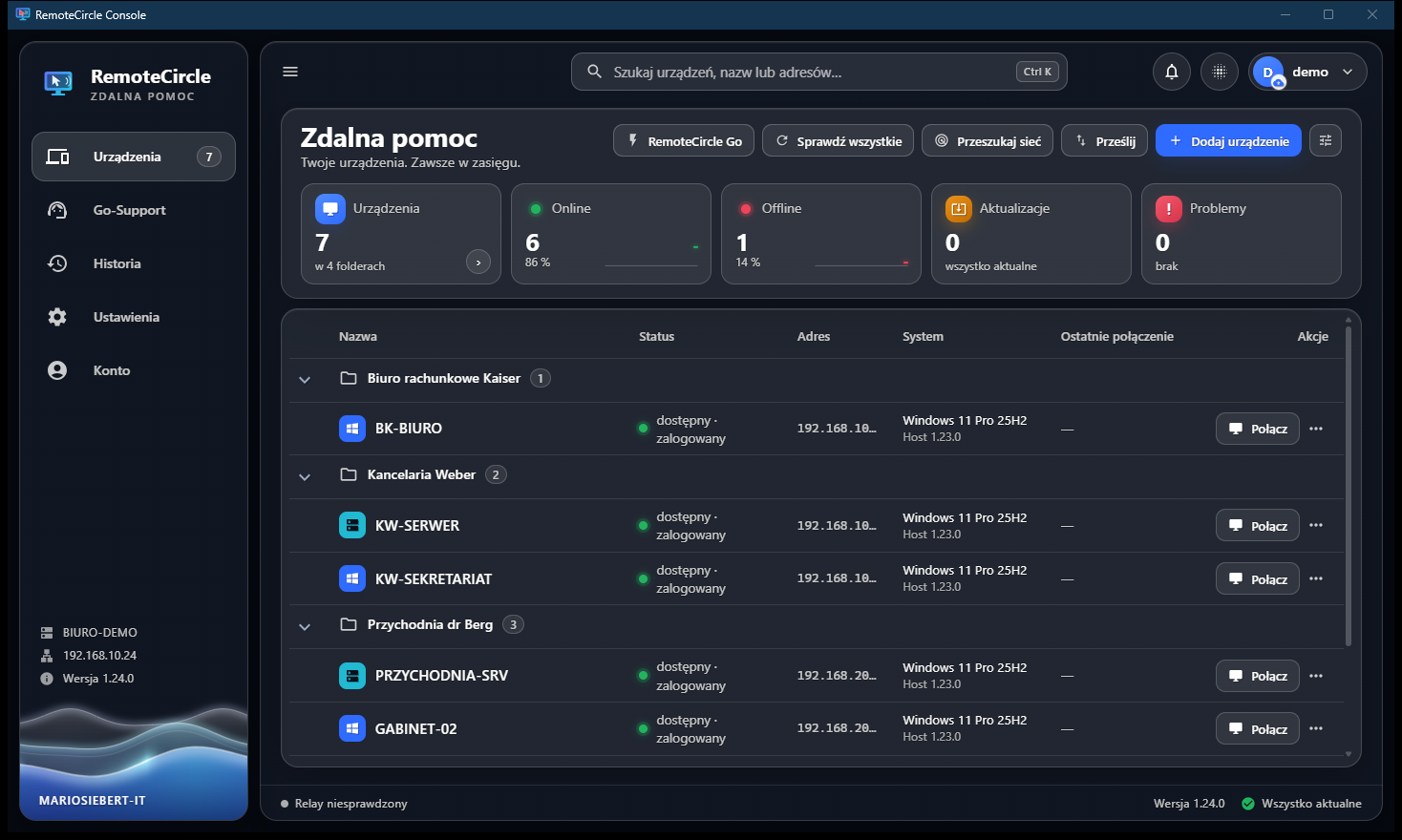1402x840 pixels.
Task: Click the Windows icon of GABINET-02
Action: [x=352, y=728]
